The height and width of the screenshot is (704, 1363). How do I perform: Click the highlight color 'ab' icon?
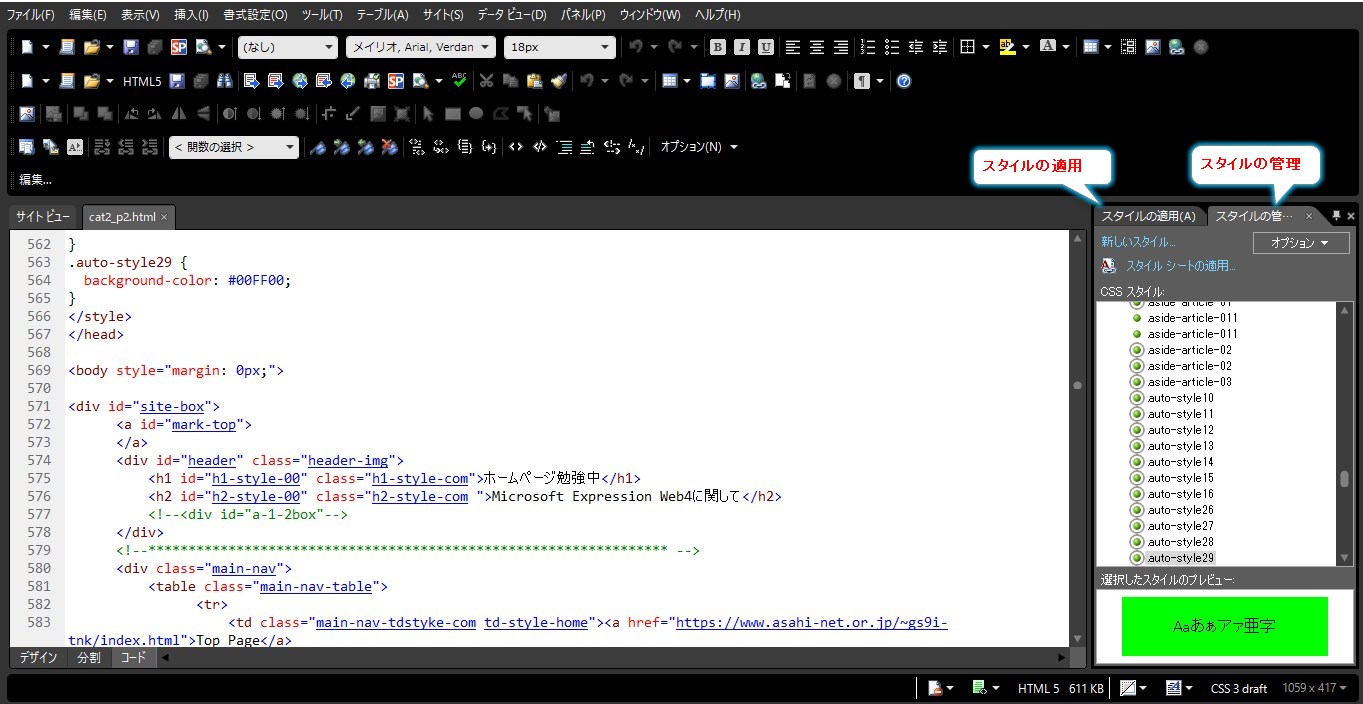(x=1007, y=47)
